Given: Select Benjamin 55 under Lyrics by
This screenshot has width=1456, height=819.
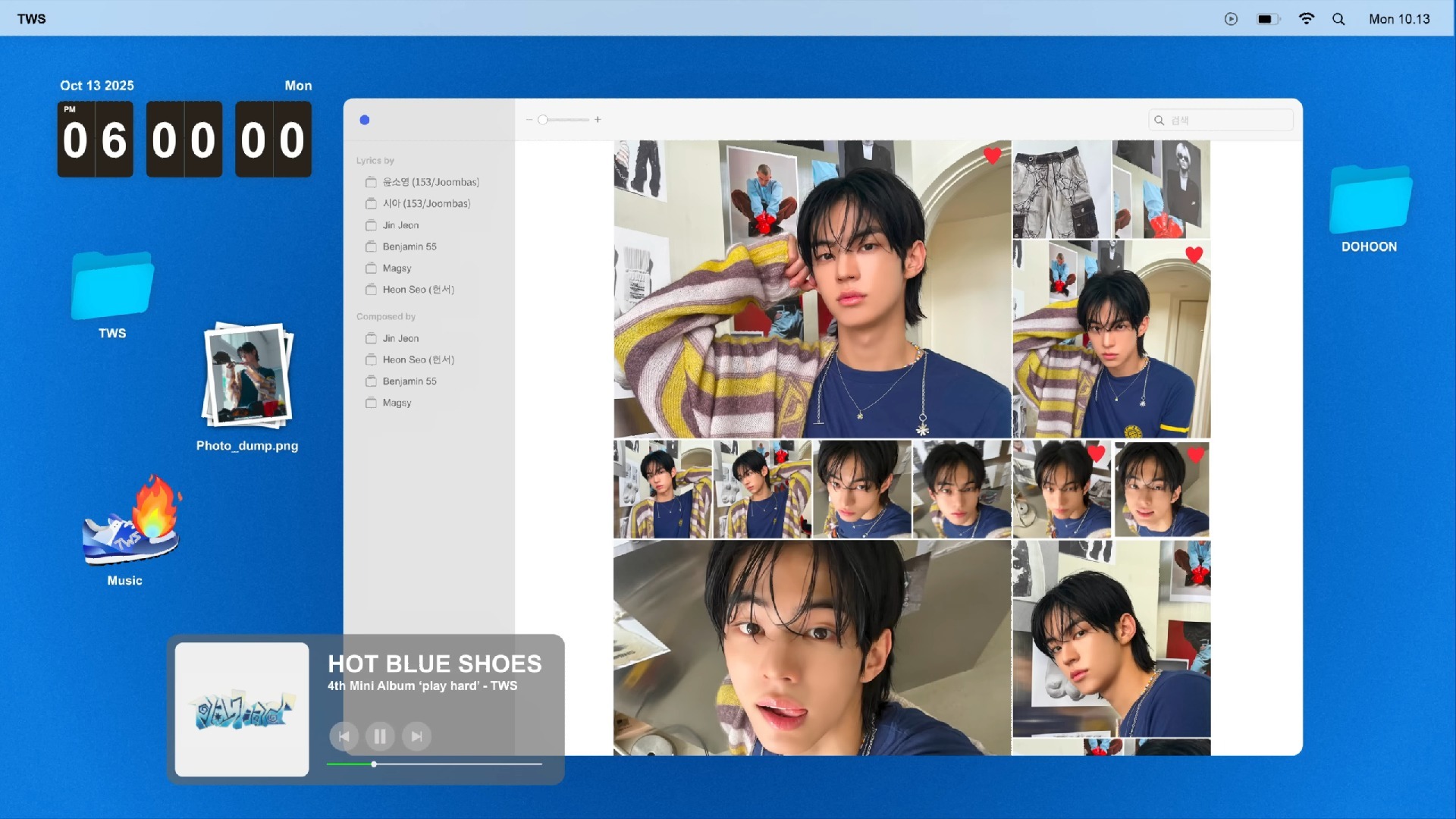Looking at the screenshot, I should click(x=409, y=246).
